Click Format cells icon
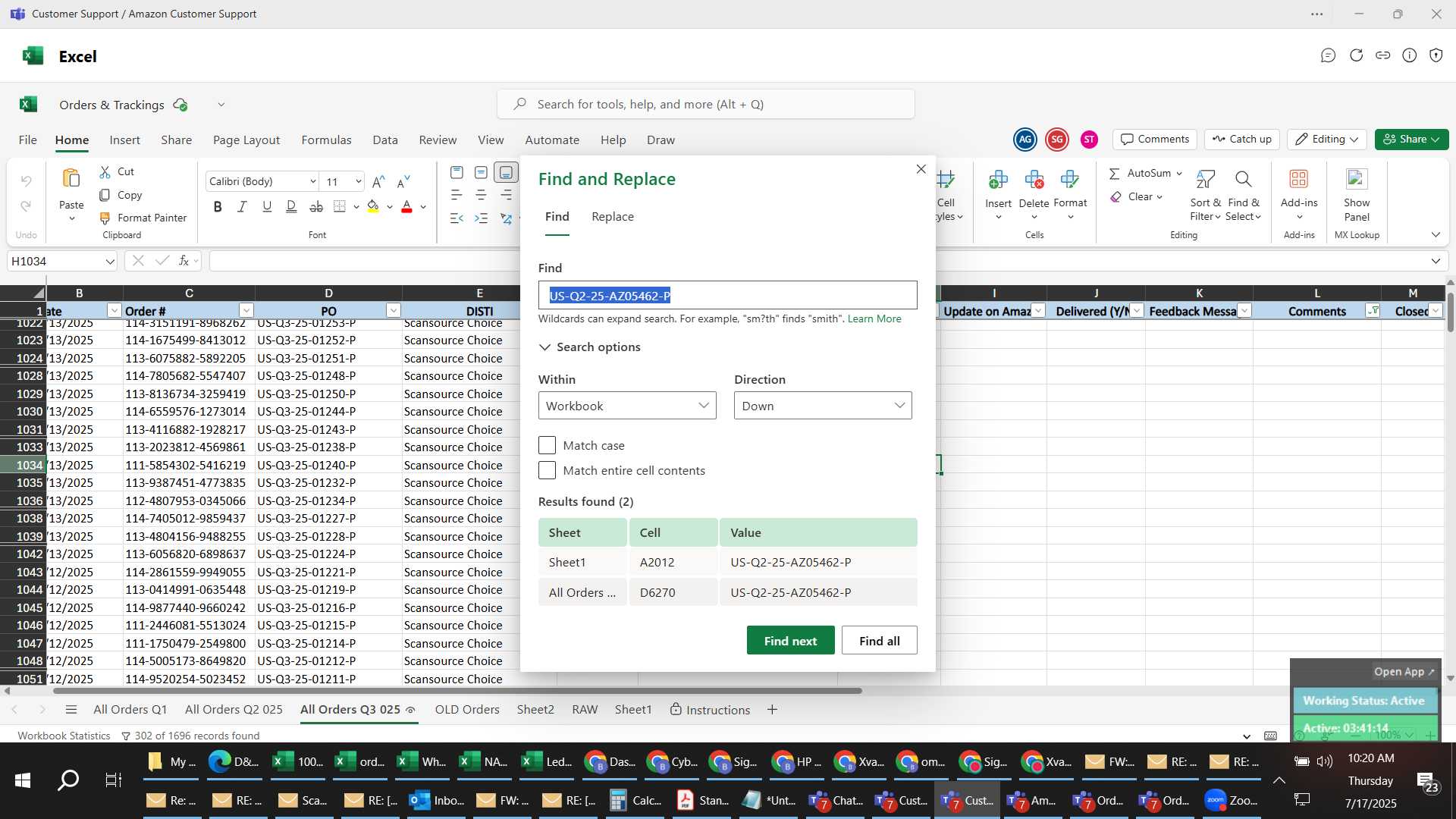1456x819 pixels. pyautogui.click(x=1070, y=180)
